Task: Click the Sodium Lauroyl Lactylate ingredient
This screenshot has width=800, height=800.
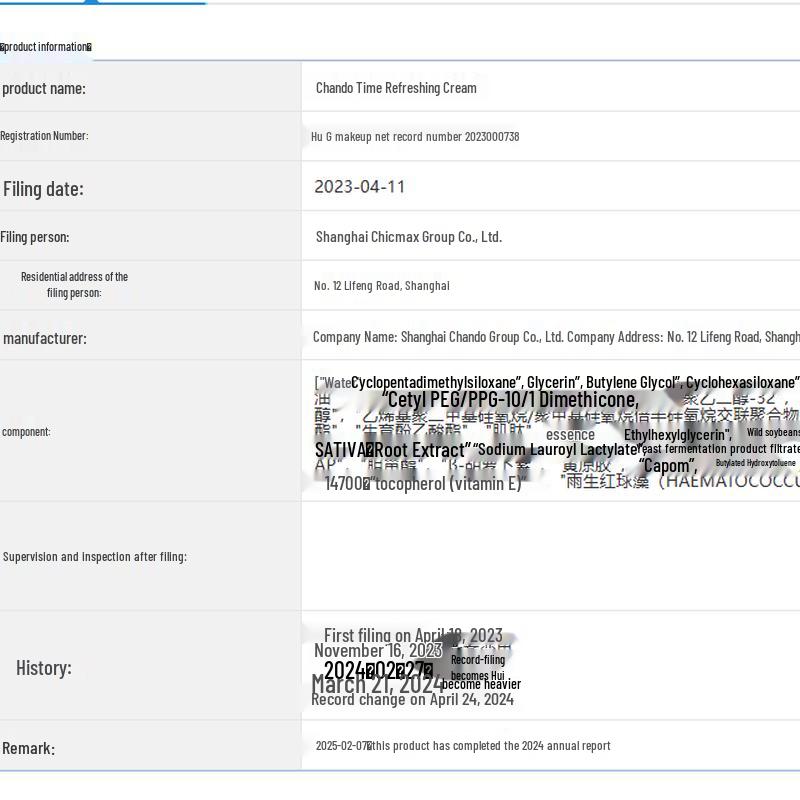Action: point(558,450)
